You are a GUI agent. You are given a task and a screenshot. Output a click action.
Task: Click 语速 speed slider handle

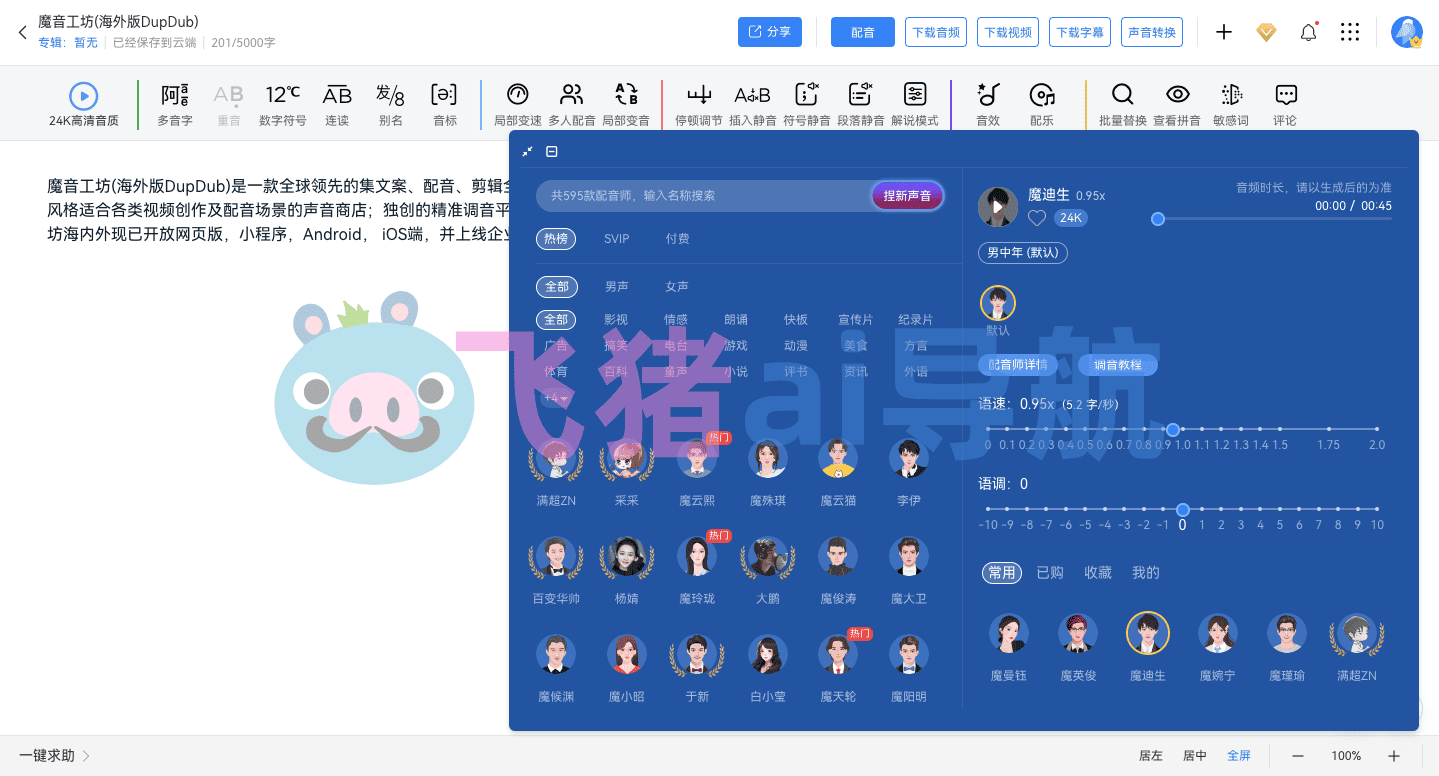tap(1173, 429)
